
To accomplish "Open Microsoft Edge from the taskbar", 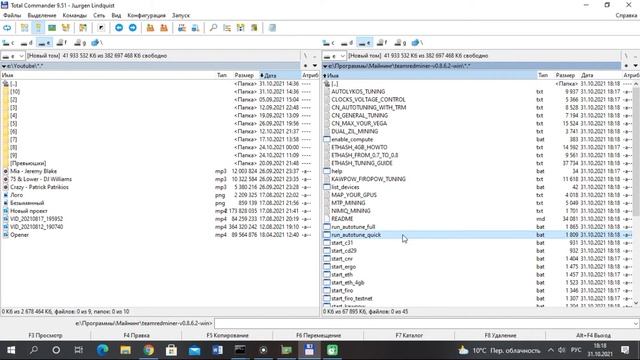I will coord(102,350).
